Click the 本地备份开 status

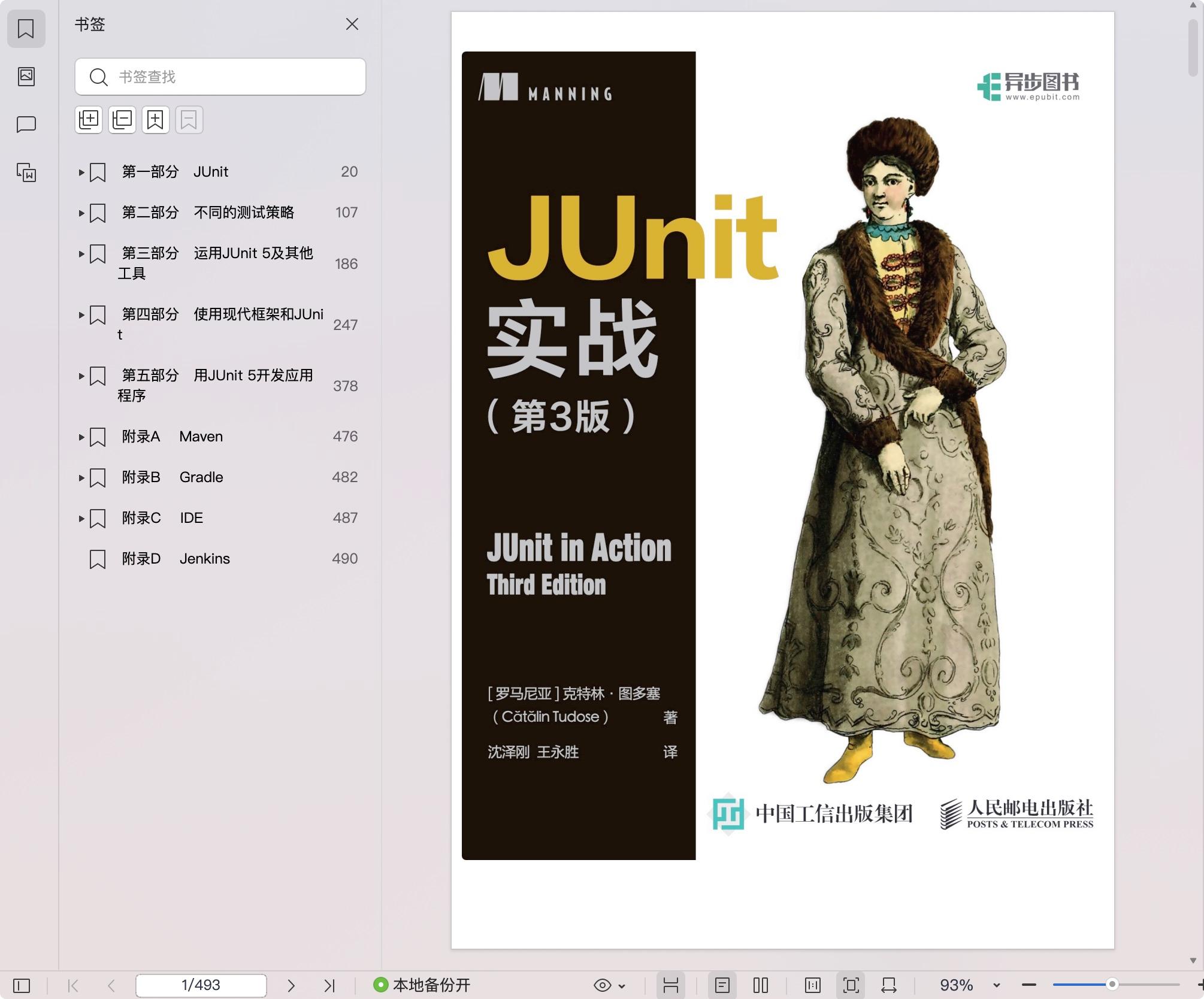click(x=422, y=985)
